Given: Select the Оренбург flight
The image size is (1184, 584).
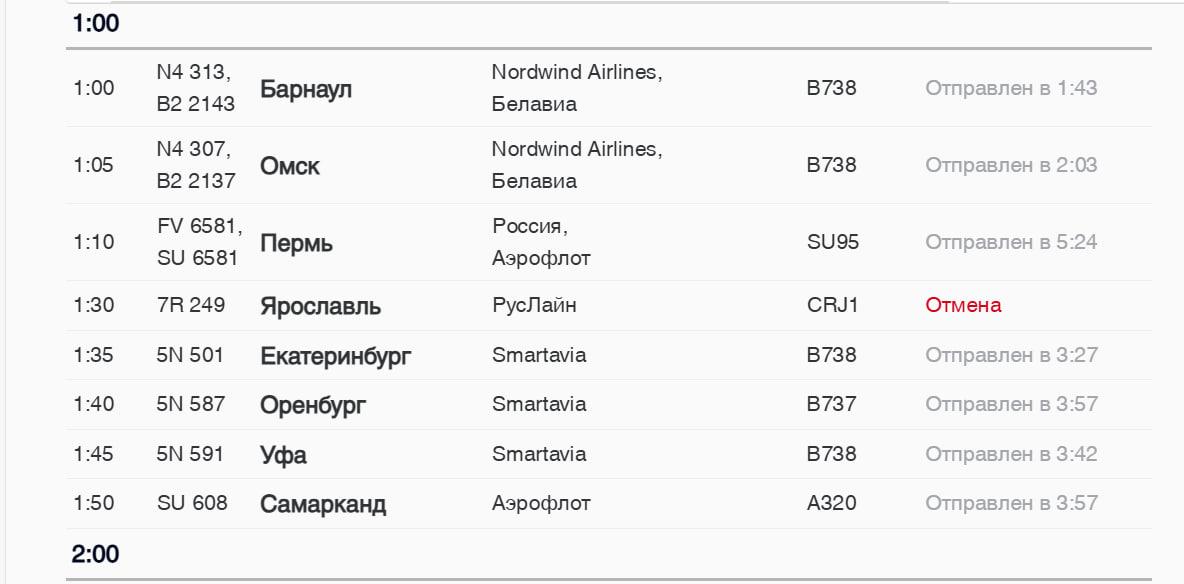Looking at the screenshot, I should [313, 405].
